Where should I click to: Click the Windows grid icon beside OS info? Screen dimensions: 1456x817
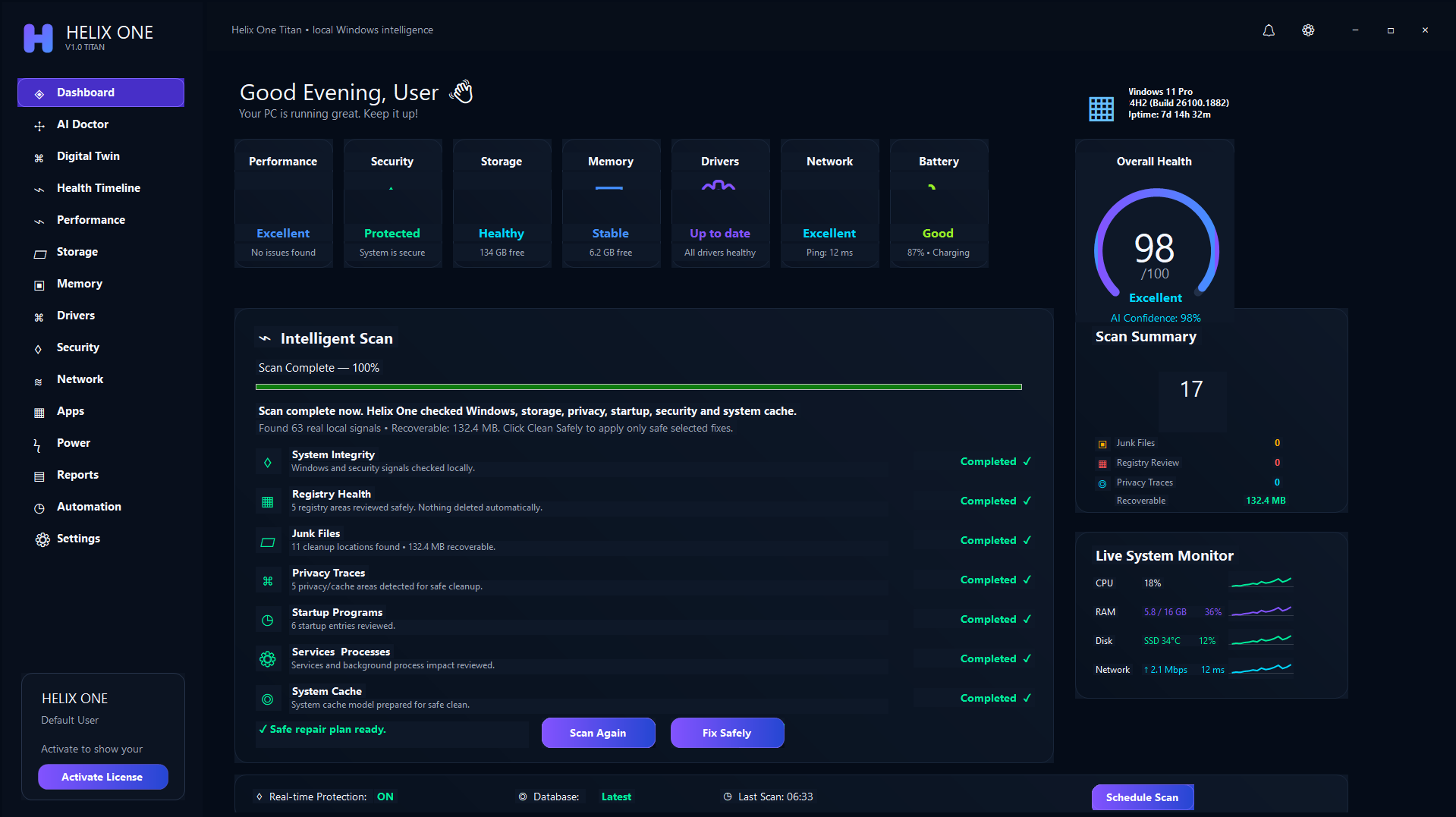1101,108
